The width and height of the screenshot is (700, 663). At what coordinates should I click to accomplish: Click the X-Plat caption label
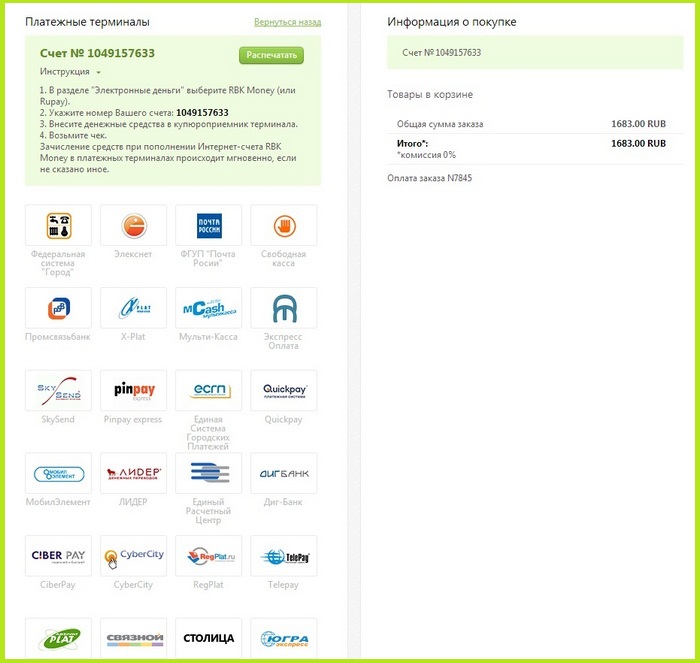[x=133, y=337]
